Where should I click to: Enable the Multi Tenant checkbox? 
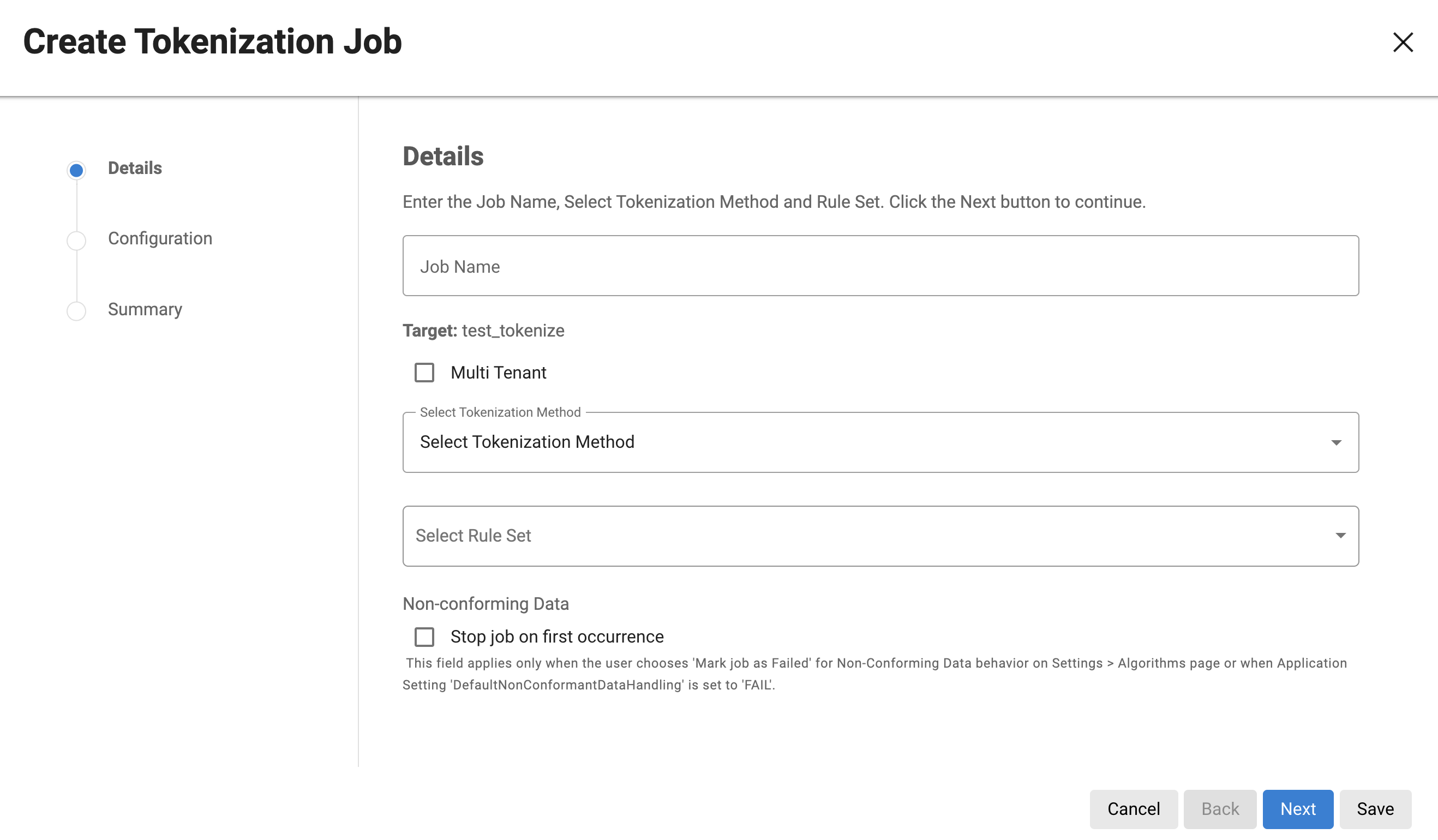[x=424, y=373]
